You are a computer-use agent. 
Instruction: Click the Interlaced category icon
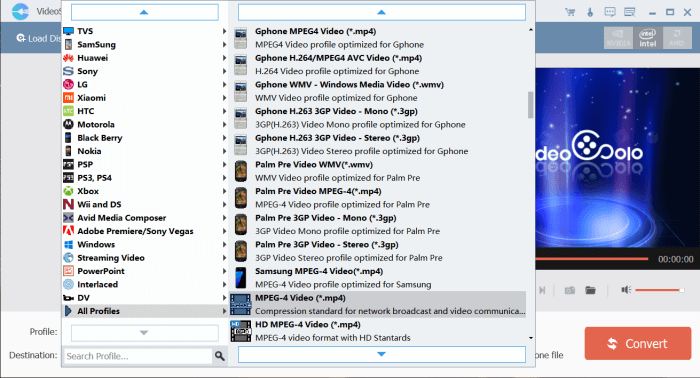68,284
